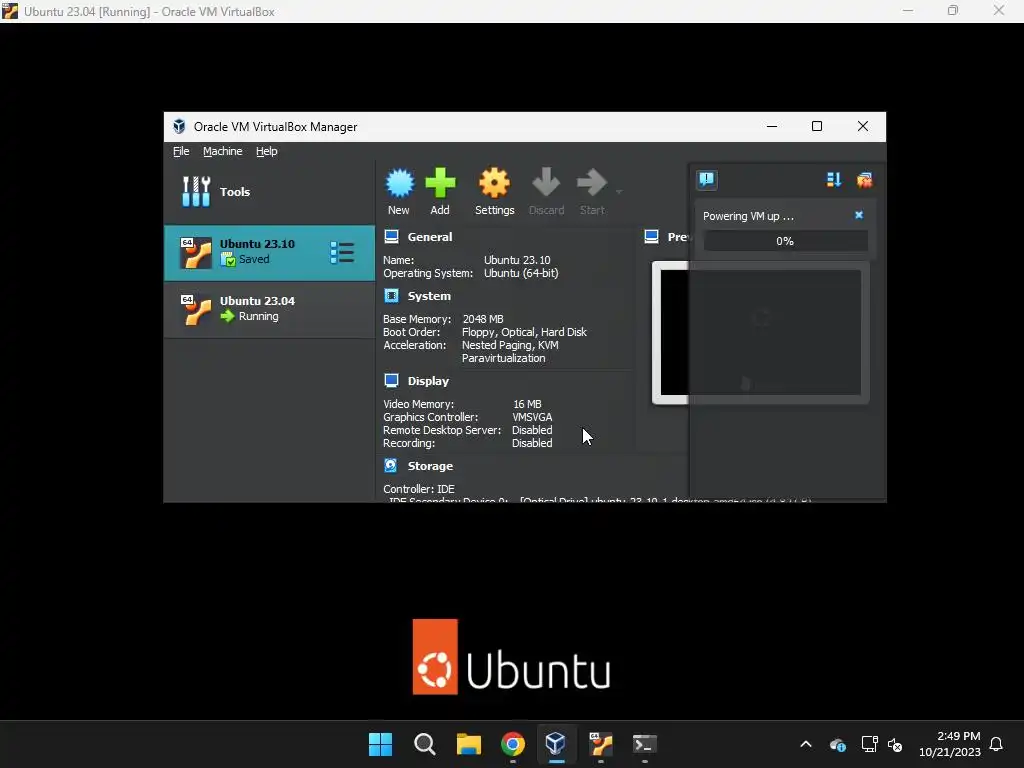The height and width of the screenshot is (768, 1024).
Task: Click the 2048 MB base memory value
Action: pos(483,319)
